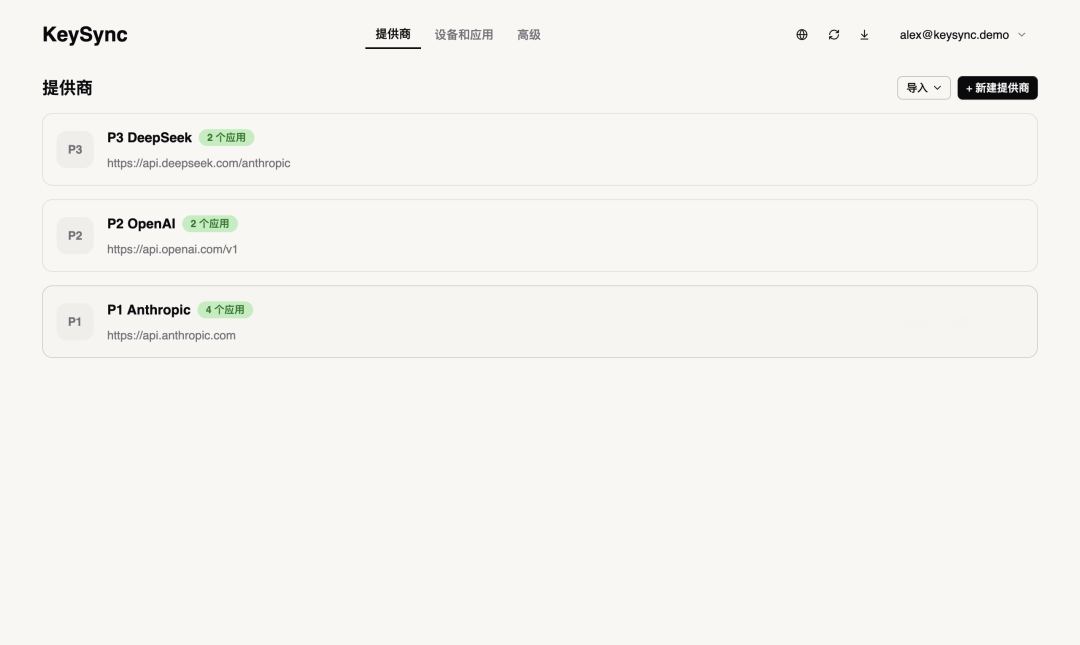Click the 2 个应用 badge on OpenAI
The width and height of the screenshot is (1080, 645).
point(210,224)
